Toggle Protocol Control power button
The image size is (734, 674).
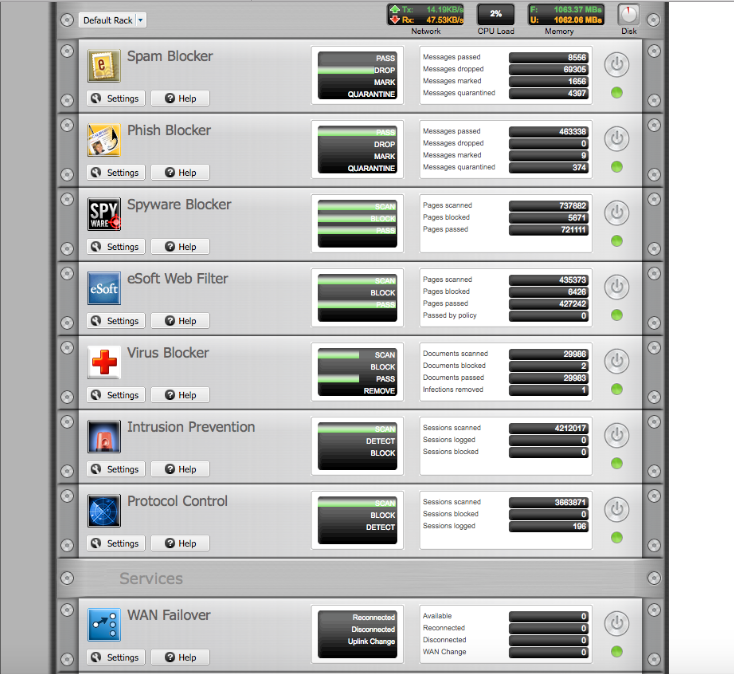coord(617,509)
